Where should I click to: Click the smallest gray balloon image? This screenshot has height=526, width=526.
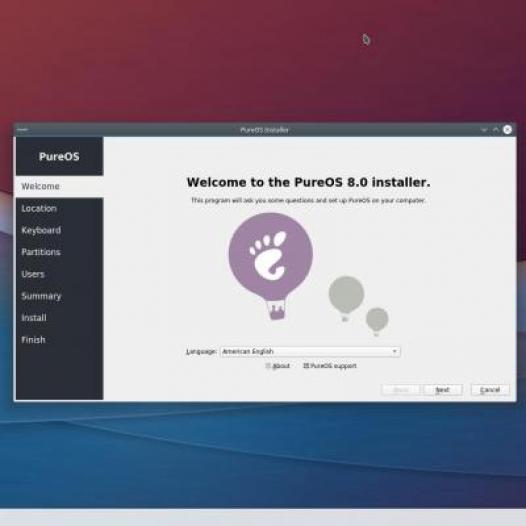377,321
